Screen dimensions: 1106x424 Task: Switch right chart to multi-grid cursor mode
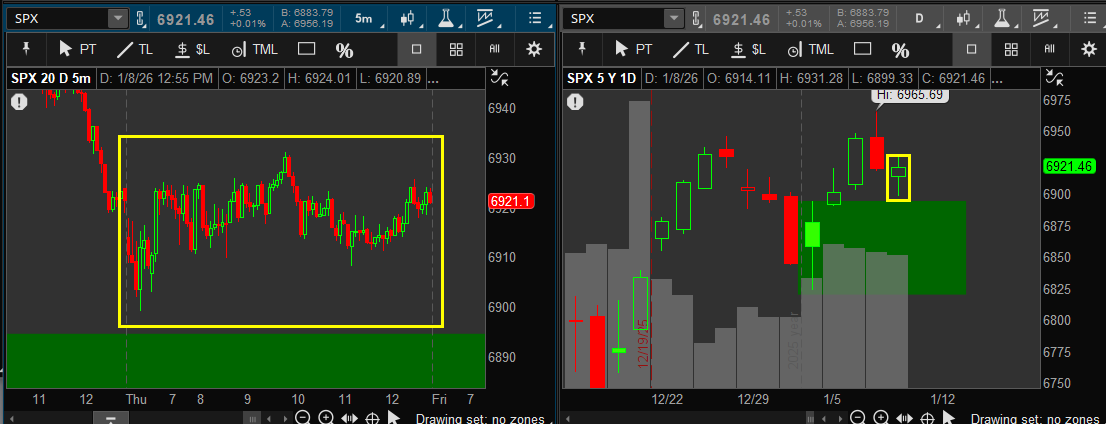click(1011, 49)
